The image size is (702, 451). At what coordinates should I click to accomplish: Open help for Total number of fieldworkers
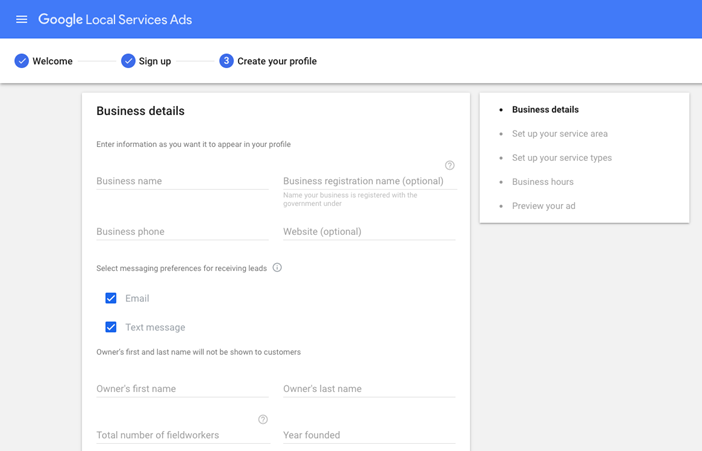coord(263,419)
